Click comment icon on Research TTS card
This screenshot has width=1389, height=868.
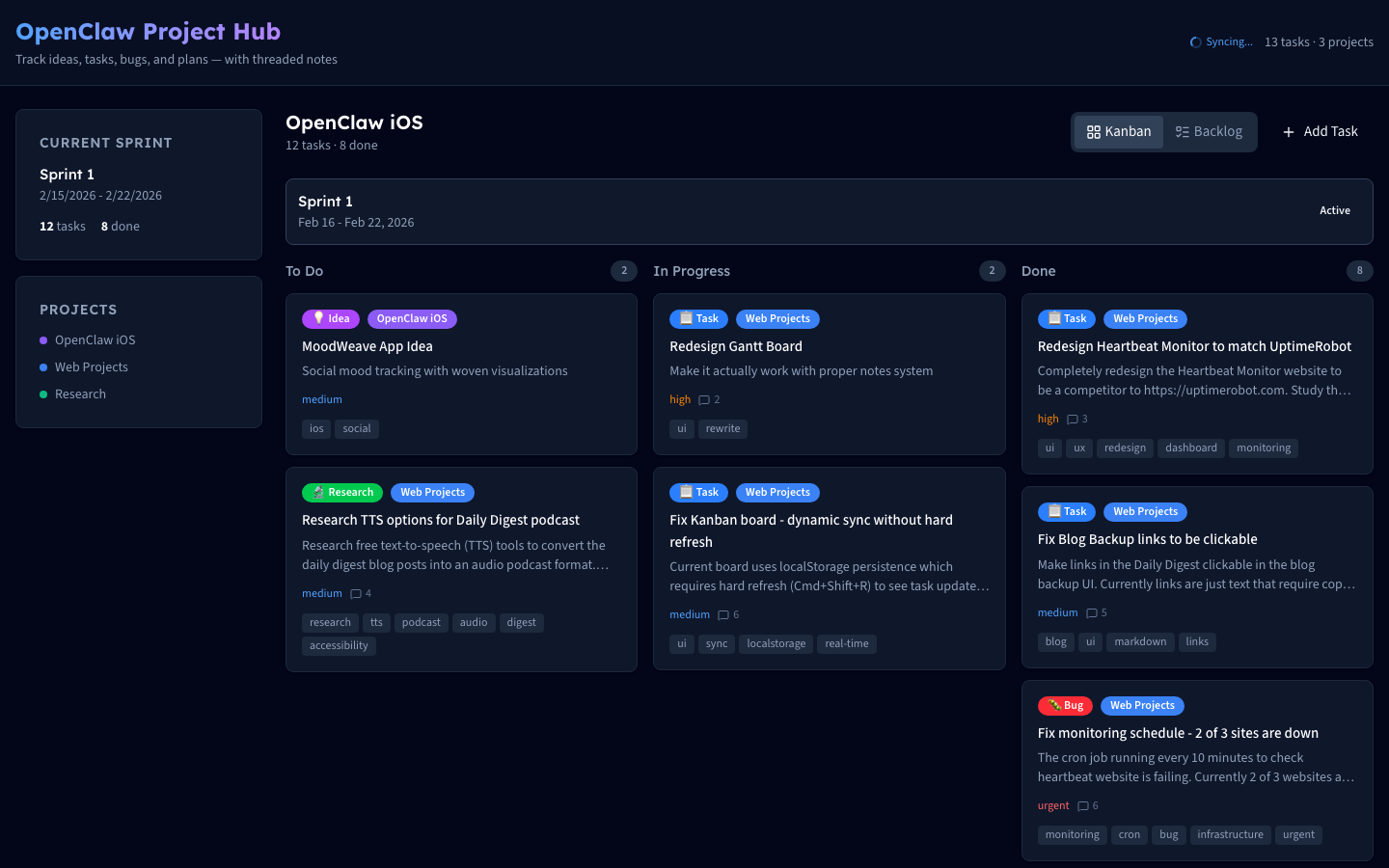tap(356, 594)
